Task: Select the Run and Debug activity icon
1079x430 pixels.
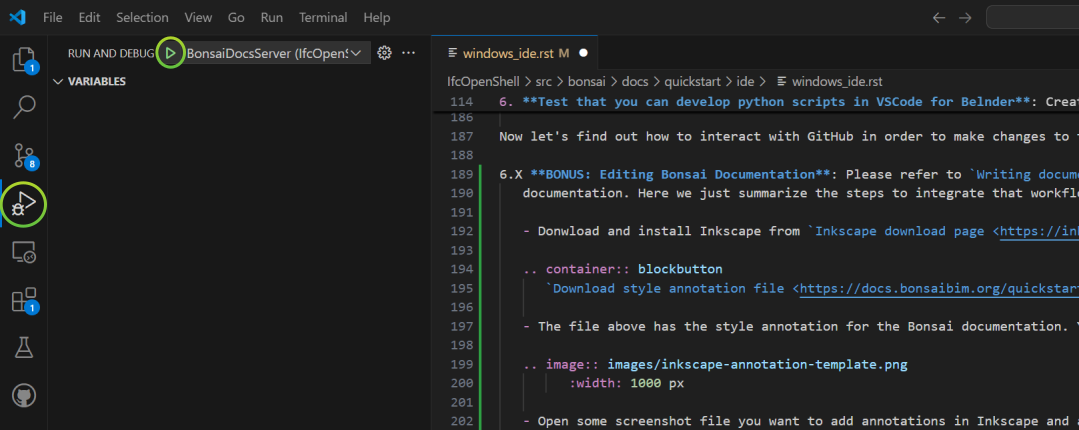Action: (24, 204)
